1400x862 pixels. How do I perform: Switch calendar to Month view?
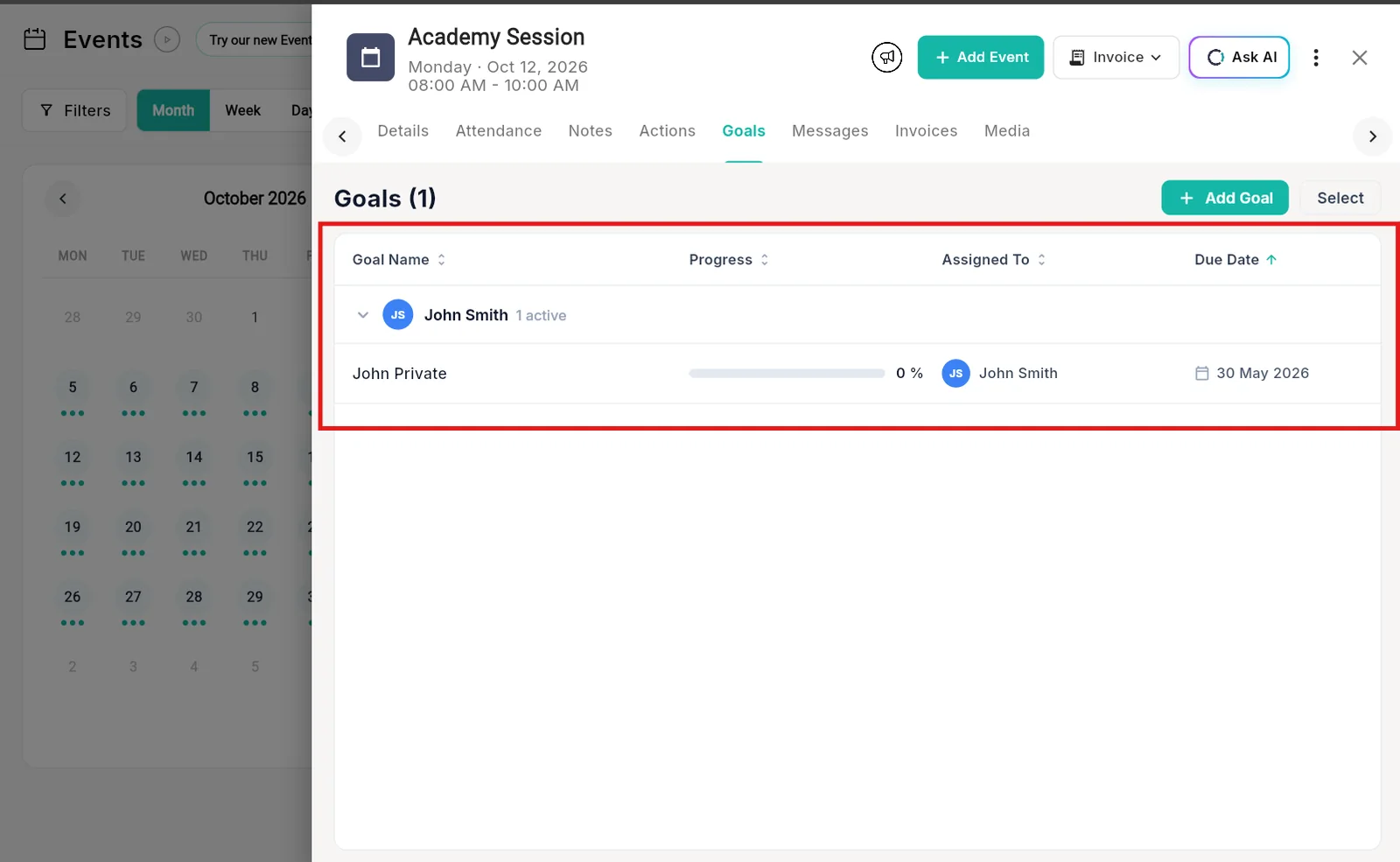(173, 110)
